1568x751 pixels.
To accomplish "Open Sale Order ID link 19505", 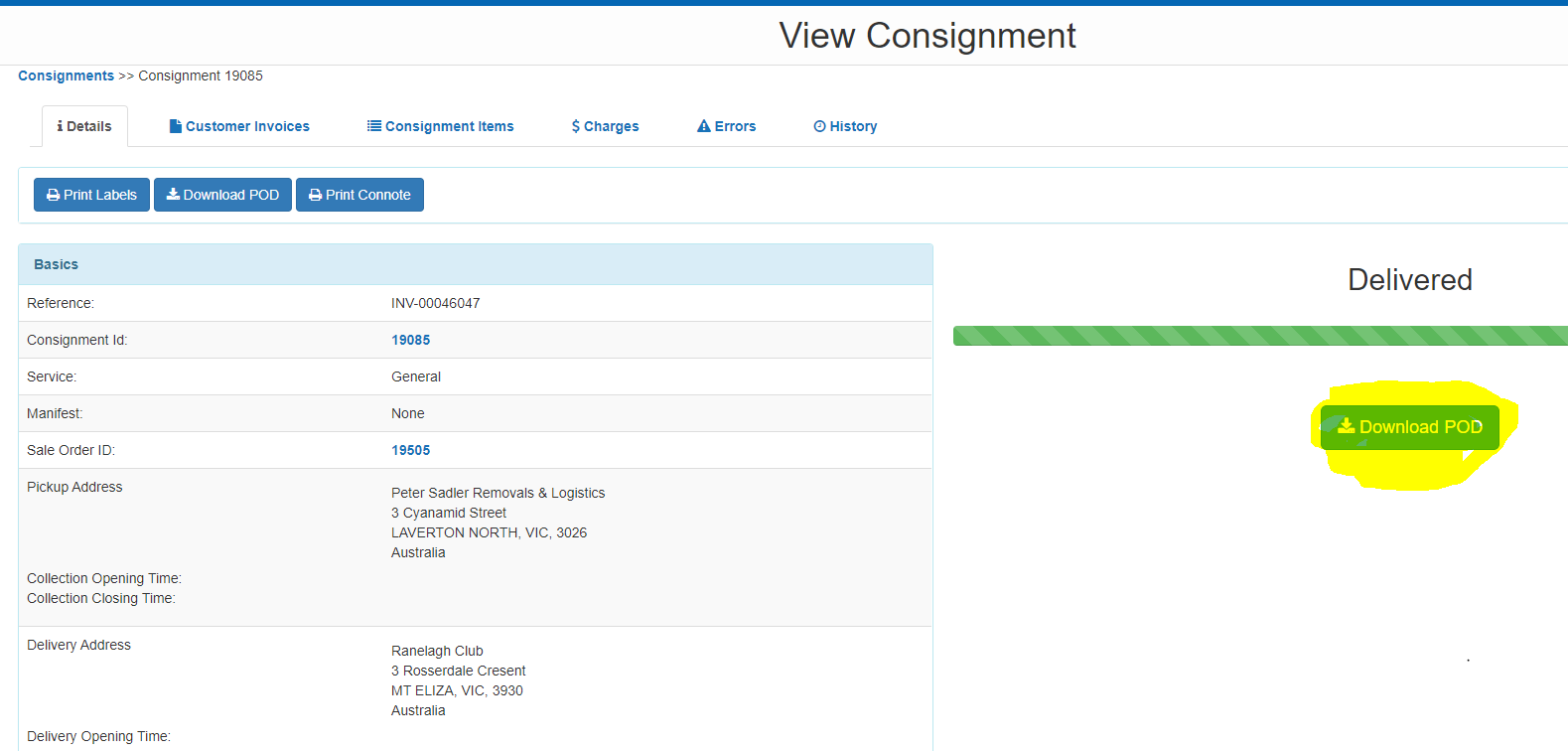I will click(x=410, y=450).
